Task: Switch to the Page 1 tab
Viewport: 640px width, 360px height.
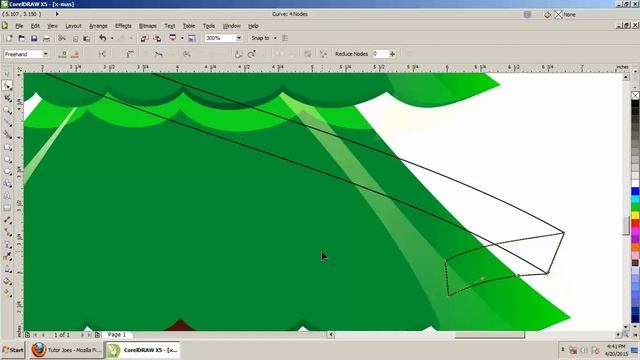Action: tap(117, 335)
